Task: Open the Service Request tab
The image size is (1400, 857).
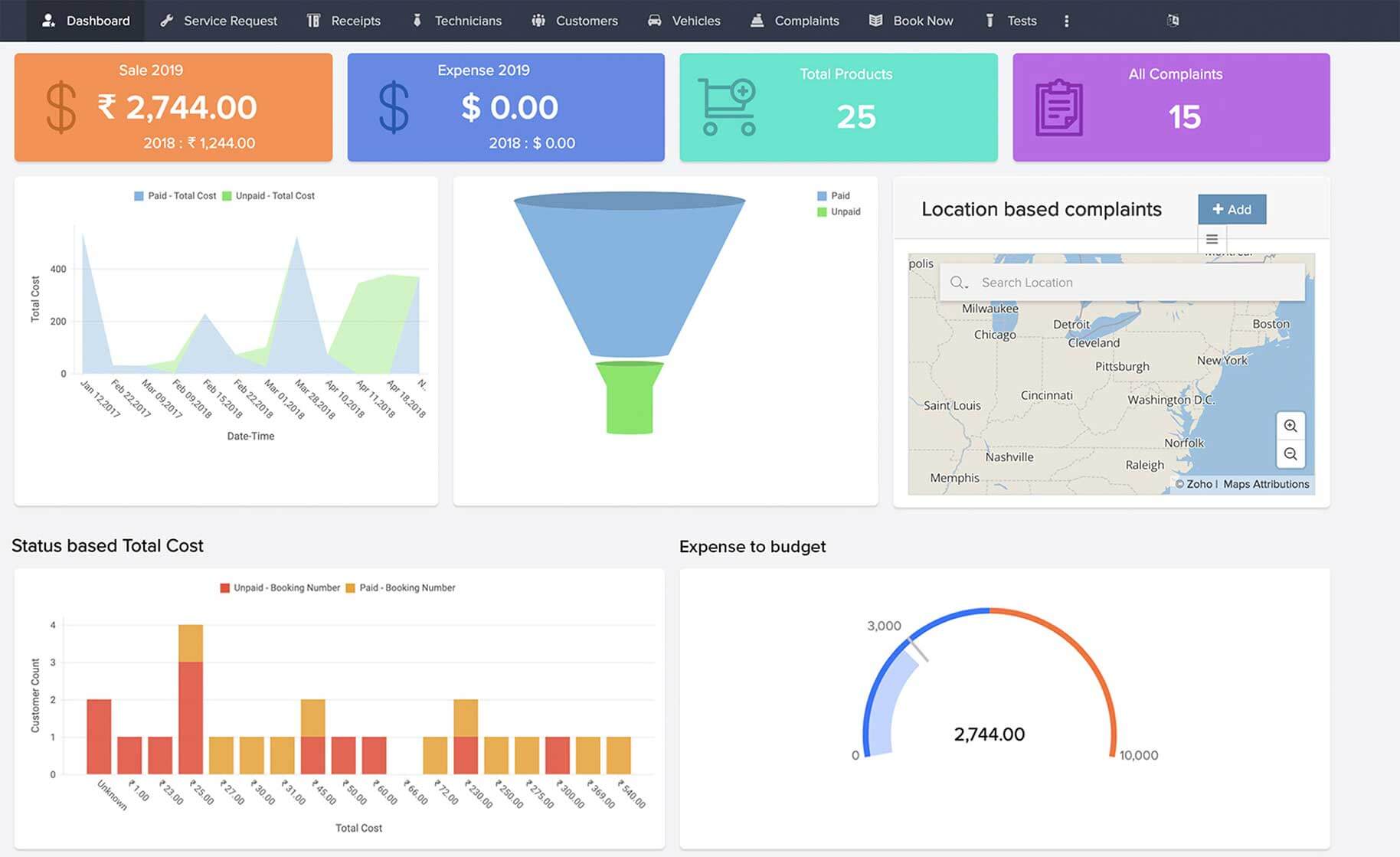Action: click(219, 21)
